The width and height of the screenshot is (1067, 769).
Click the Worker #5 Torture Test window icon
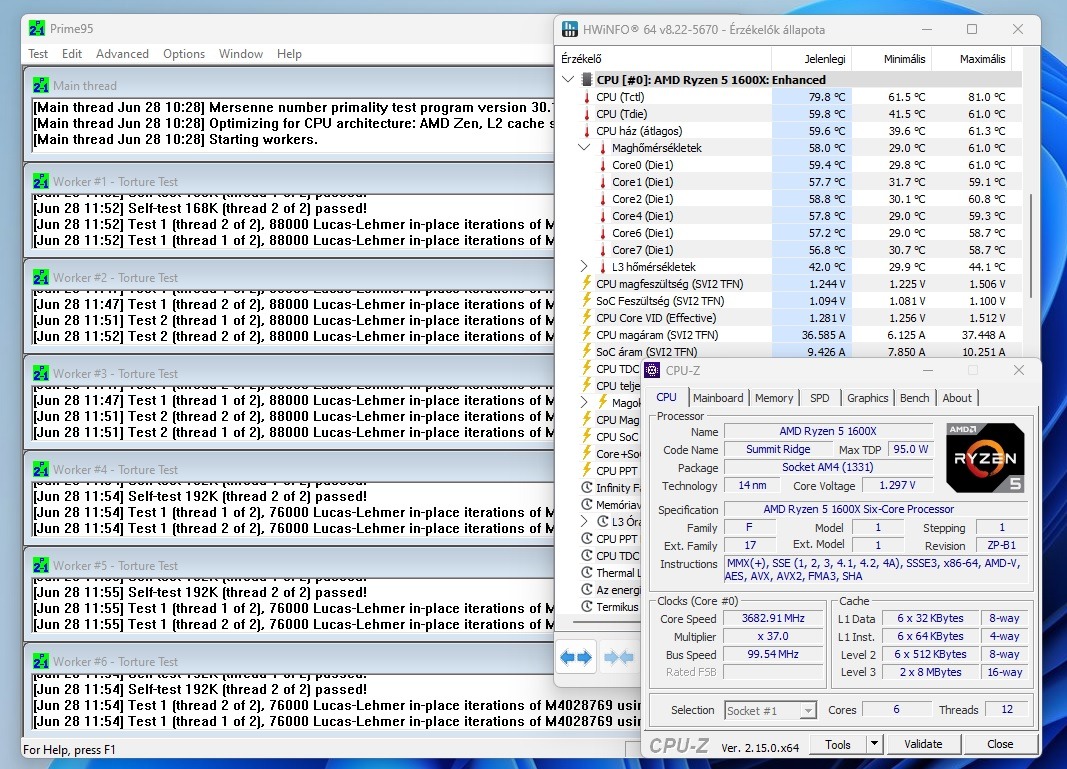pos(40,565)
